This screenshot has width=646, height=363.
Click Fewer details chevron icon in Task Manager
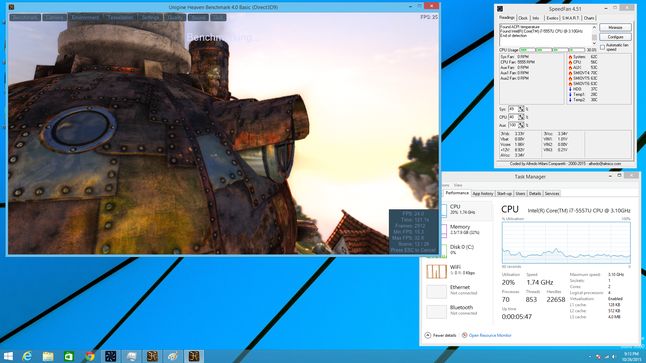coord(427,335)
